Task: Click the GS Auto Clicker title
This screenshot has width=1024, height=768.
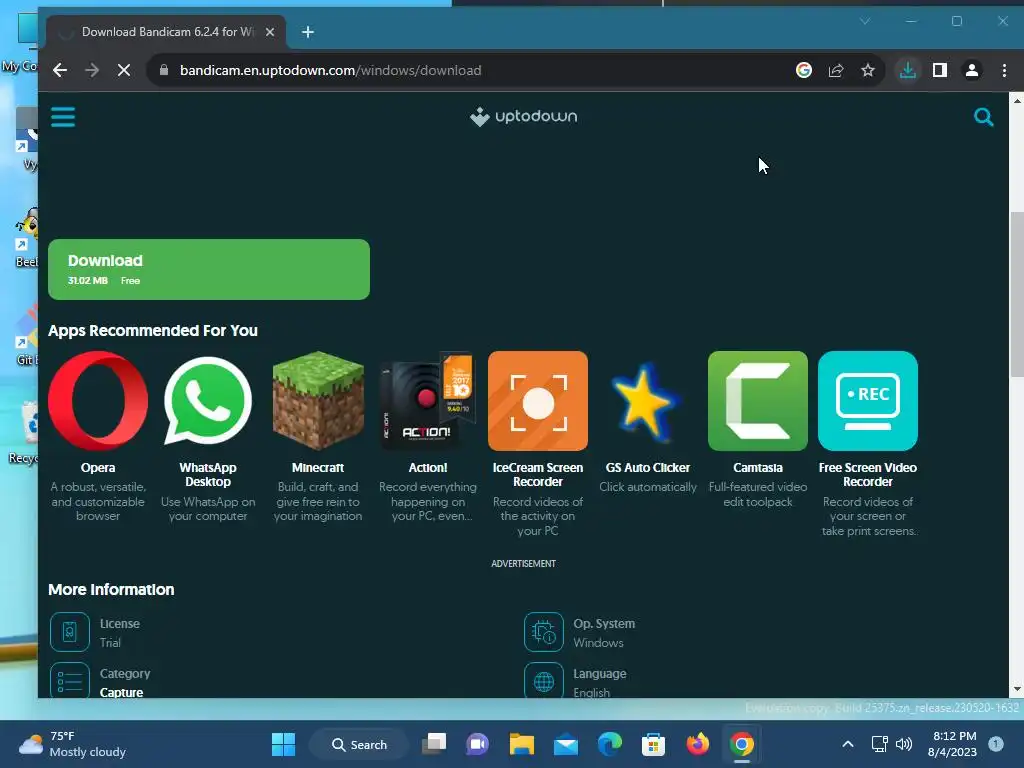Action: pyautogui.click(x=647, y=468)
